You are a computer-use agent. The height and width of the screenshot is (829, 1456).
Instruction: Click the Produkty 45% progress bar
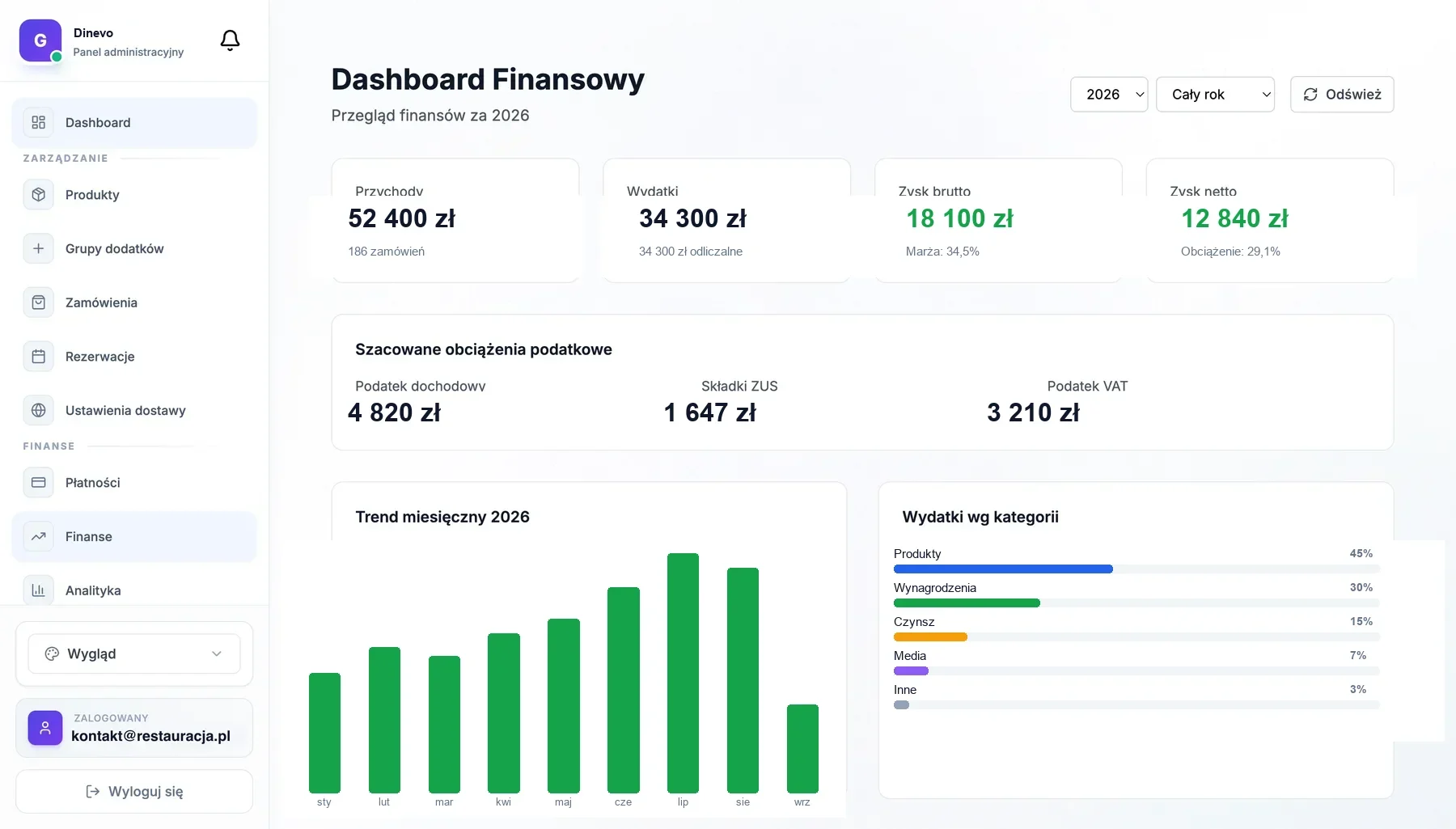(x=1136, y=569)
